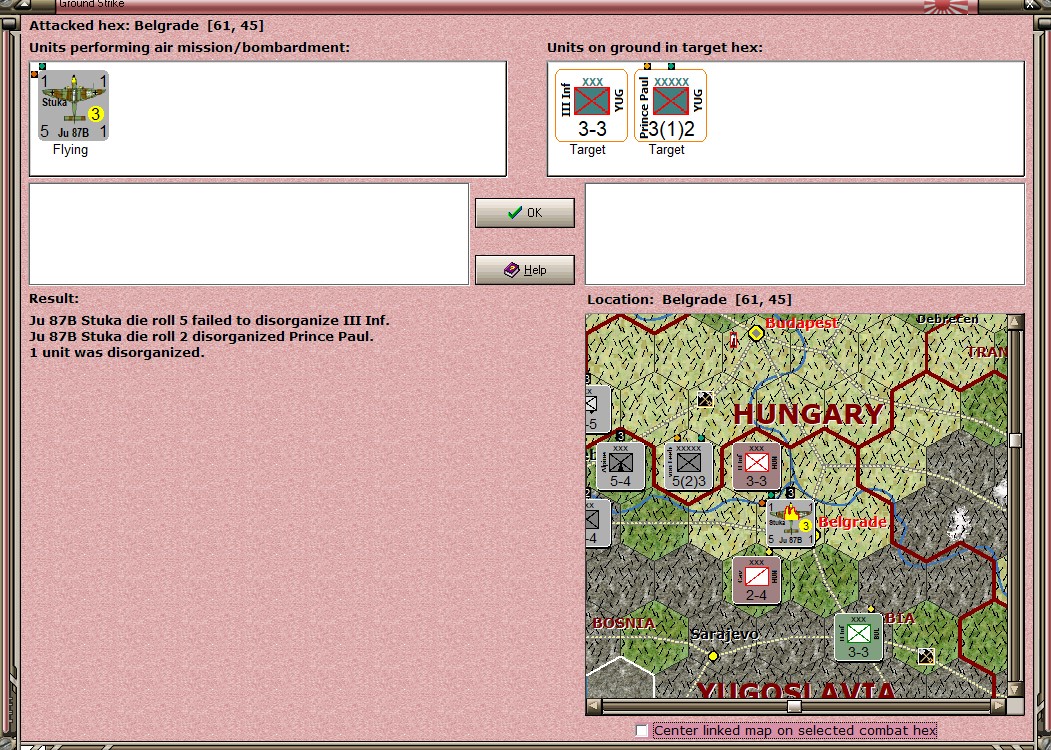Click the Stuka counter on Belgrade hex
Viewport: 1051px width, 750px height.
pyautogui.click(x=790, y=523)
